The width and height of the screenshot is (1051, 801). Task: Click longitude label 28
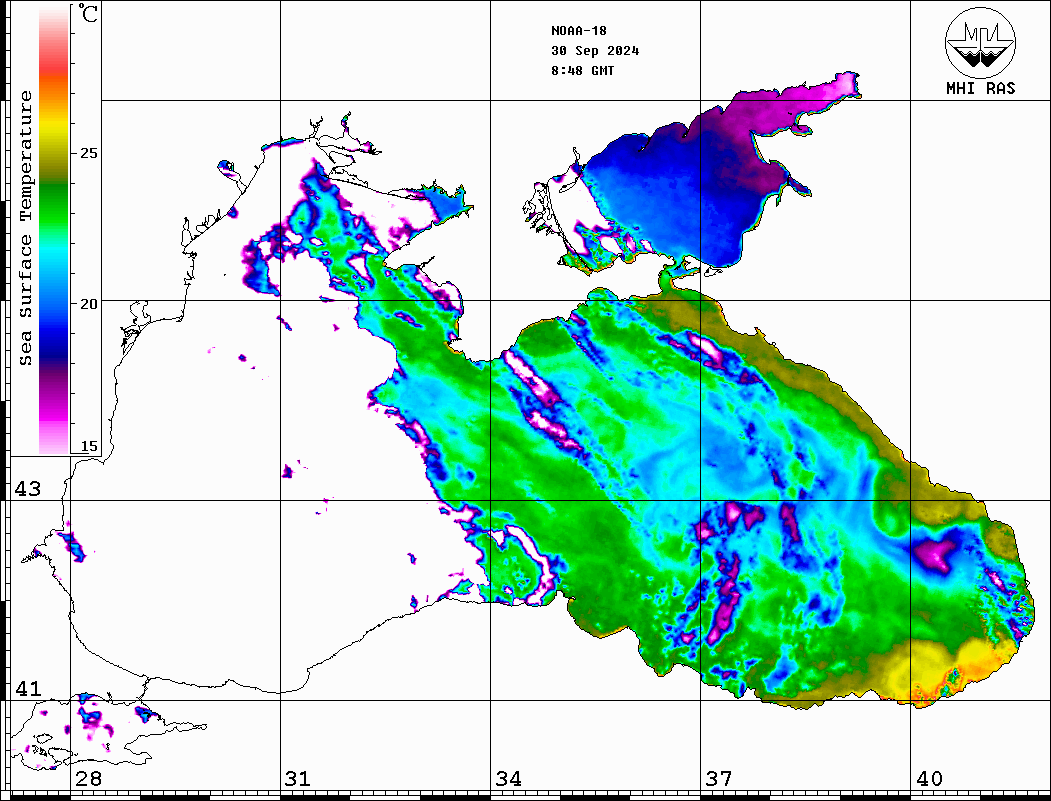point(88,778)
